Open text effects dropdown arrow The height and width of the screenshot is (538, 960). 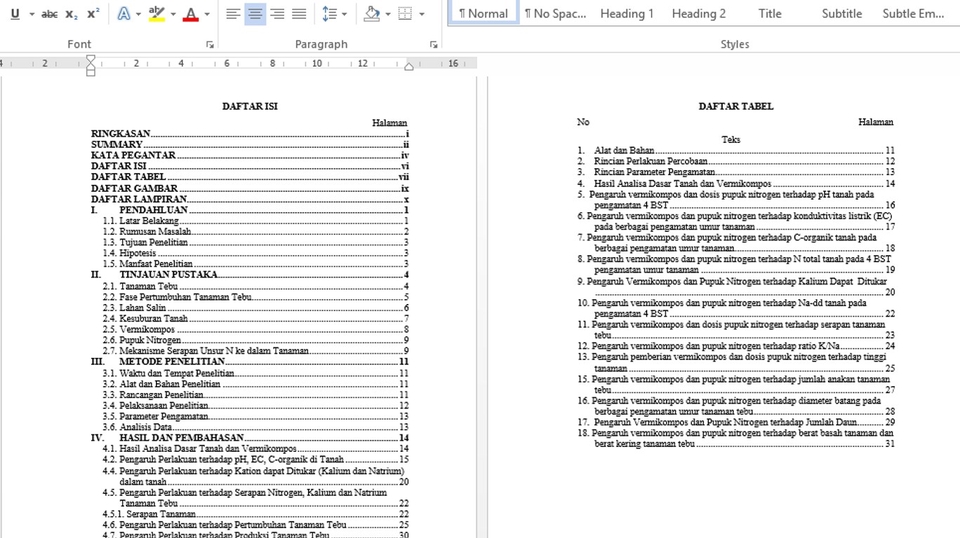tap(138, 13)
